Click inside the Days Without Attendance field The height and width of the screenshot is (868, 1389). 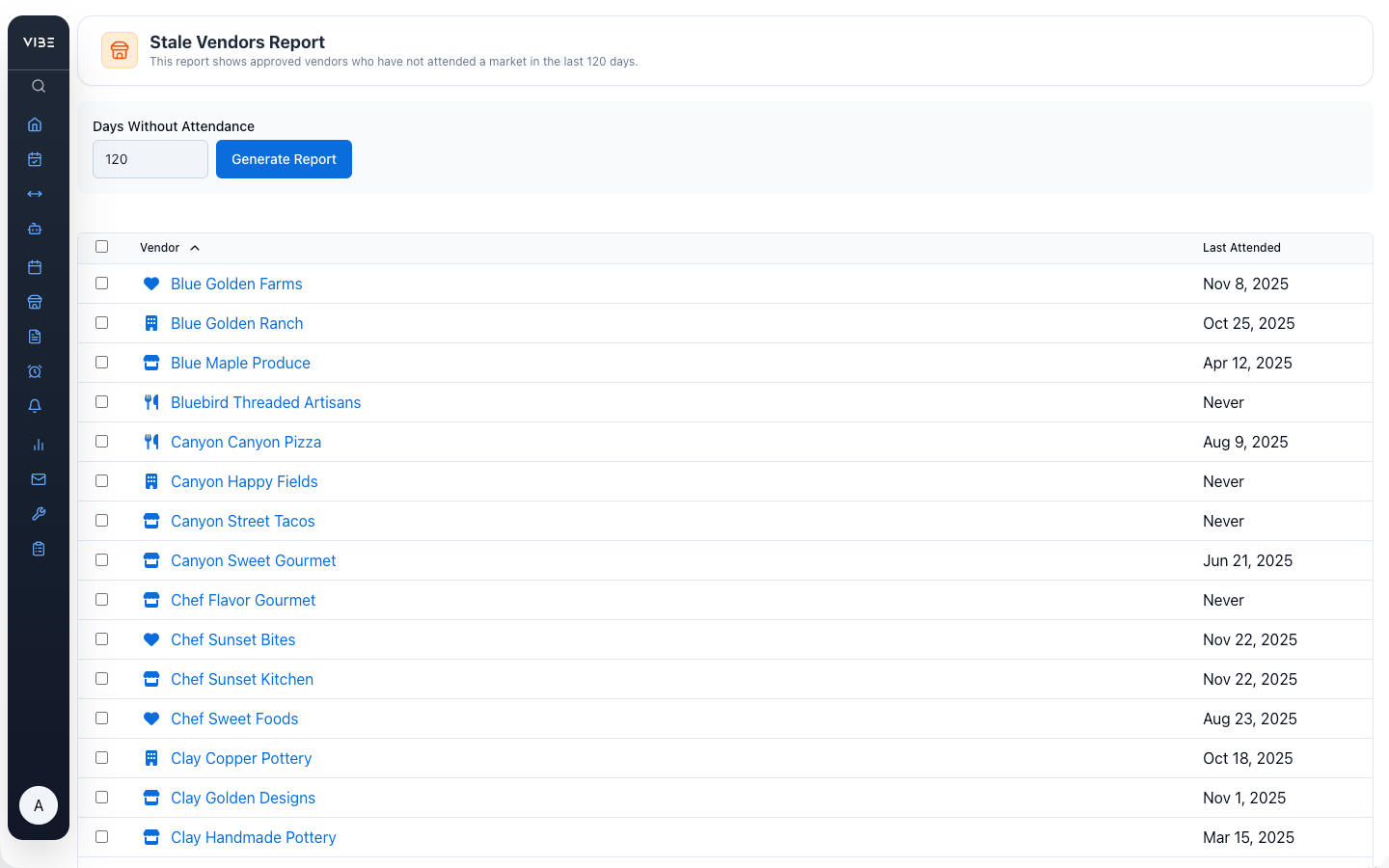click(150, 159)
